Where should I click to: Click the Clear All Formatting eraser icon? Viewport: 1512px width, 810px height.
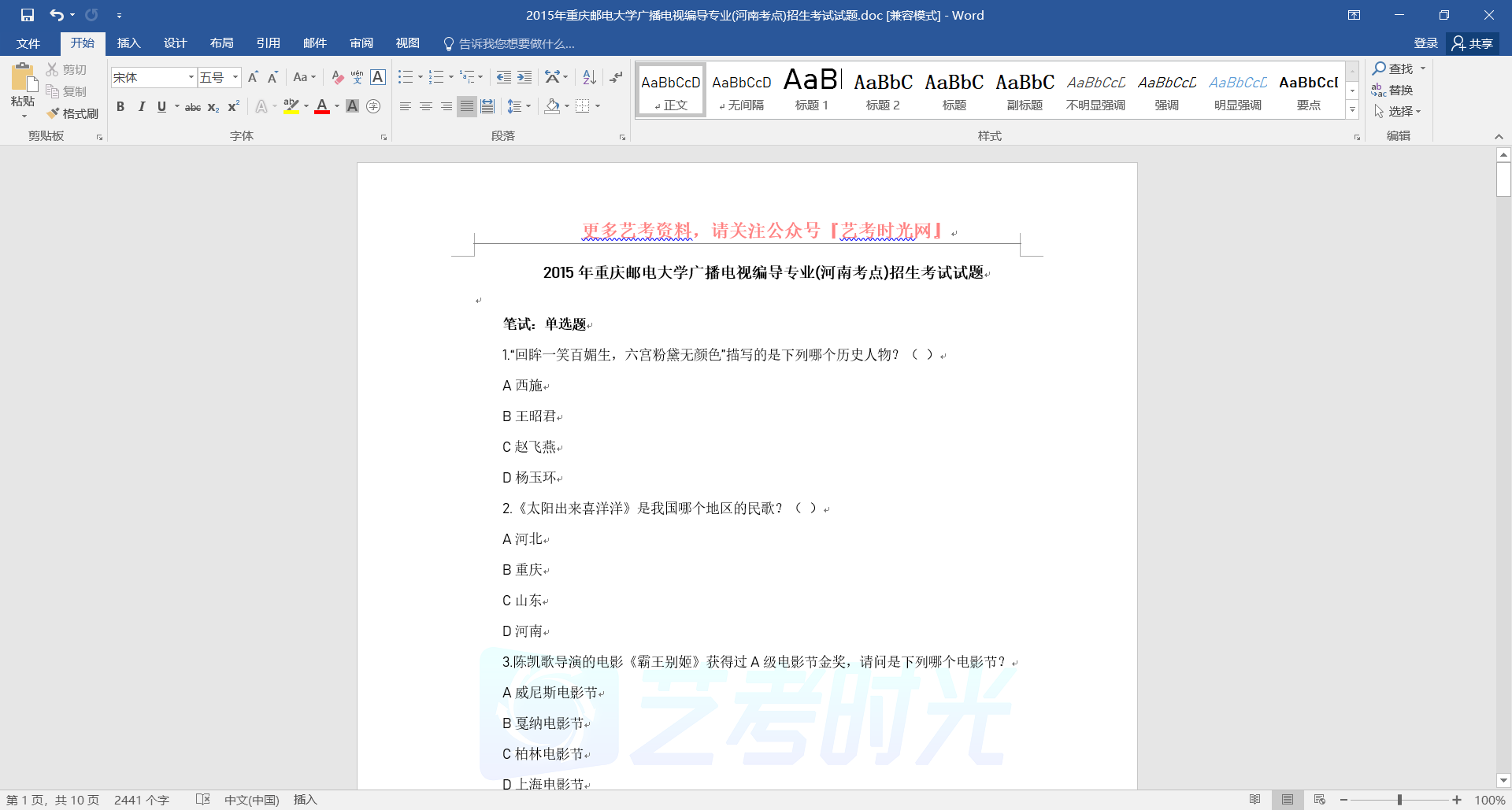point(337,77)
